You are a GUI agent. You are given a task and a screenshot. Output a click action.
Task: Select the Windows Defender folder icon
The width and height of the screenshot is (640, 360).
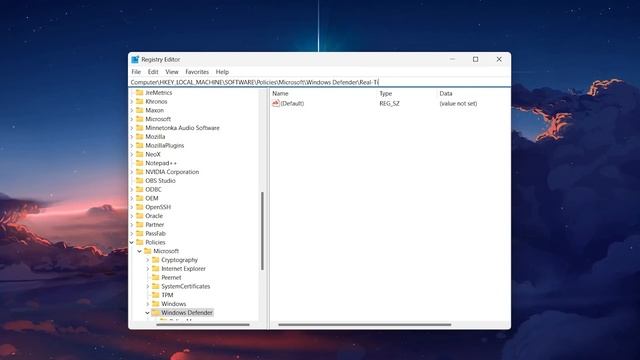[156, 313]
